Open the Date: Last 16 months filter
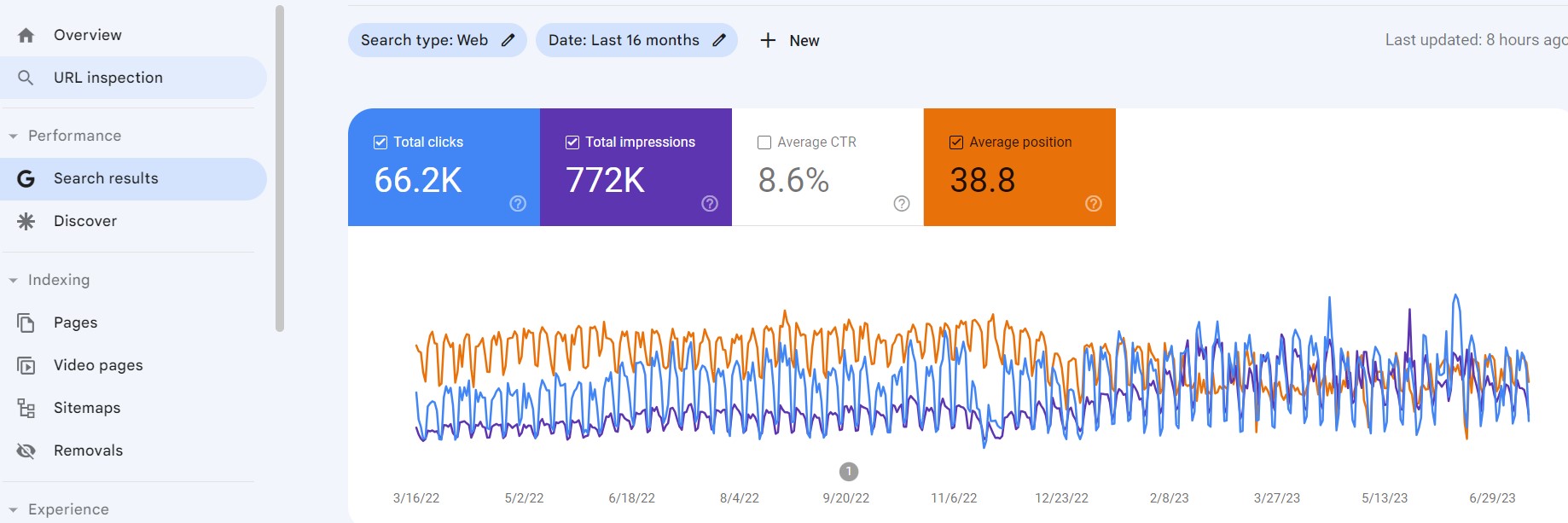Viewport: 1568px width, 523px height. tap(624, 40)
